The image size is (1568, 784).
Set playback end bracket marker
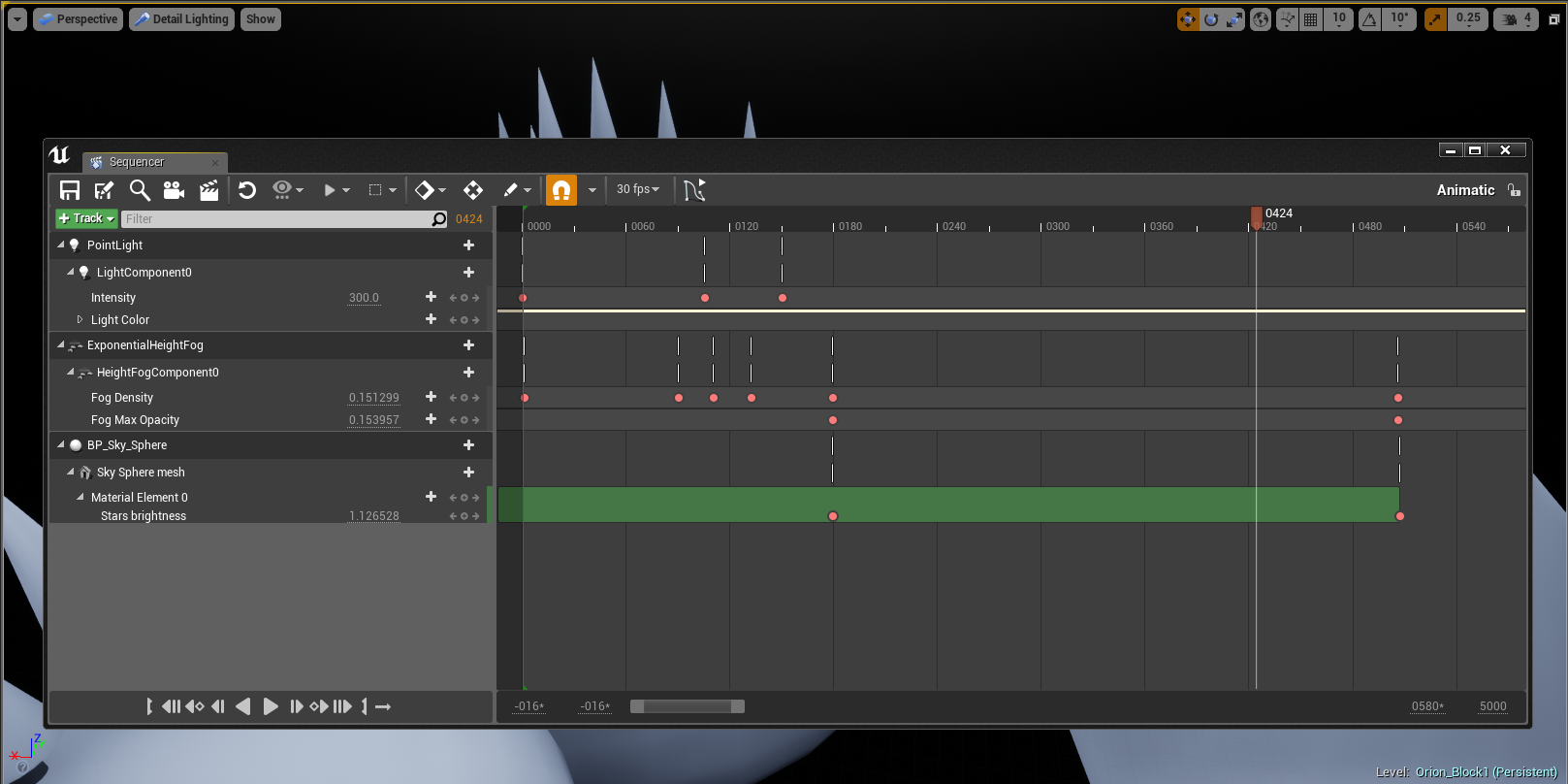[x=365, y=706]
